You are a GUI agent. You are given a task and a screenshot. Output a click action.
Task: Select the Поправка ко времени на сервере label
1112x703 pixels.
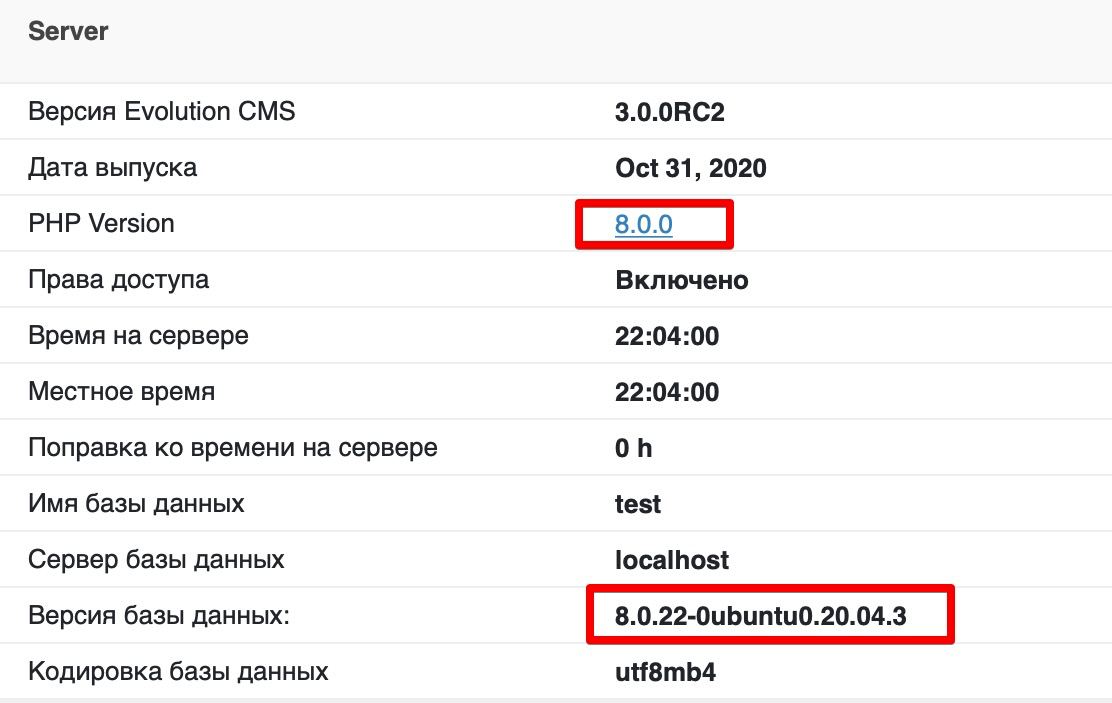[232, 447]
